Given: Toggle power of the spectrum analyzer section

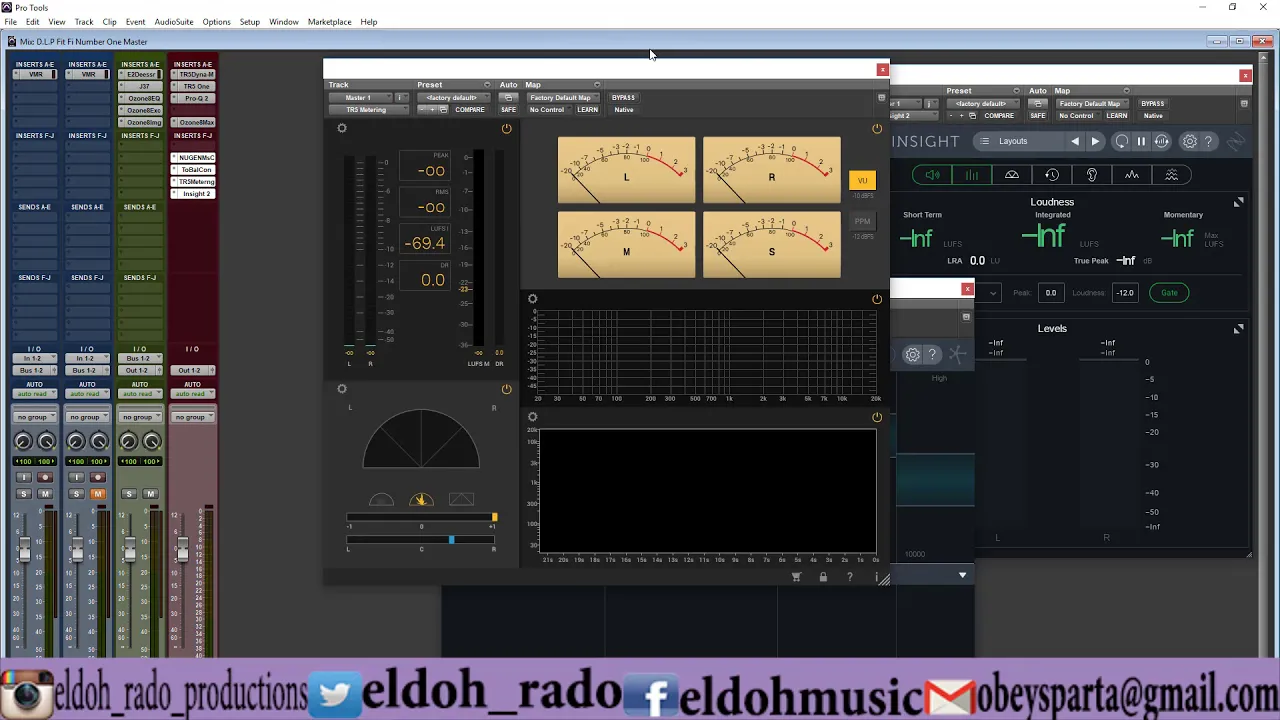Looking at the screenshot, I should pos(877,299).
